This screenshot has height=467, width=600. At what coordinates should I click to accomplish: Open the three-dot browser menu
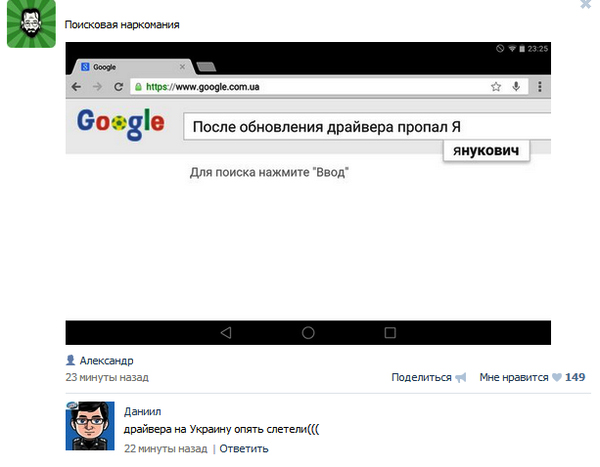tap(540, 87)
